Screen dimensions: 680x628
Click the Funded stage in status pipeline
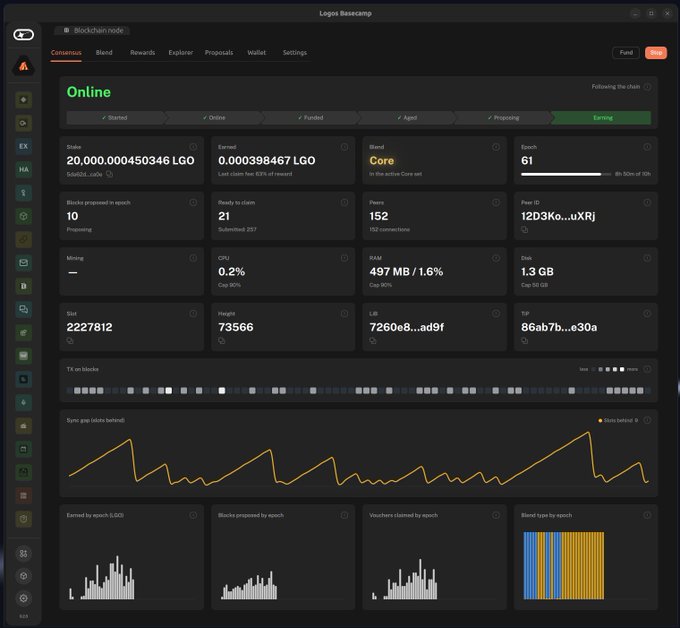pyautogui.click(x=311, y=118)
